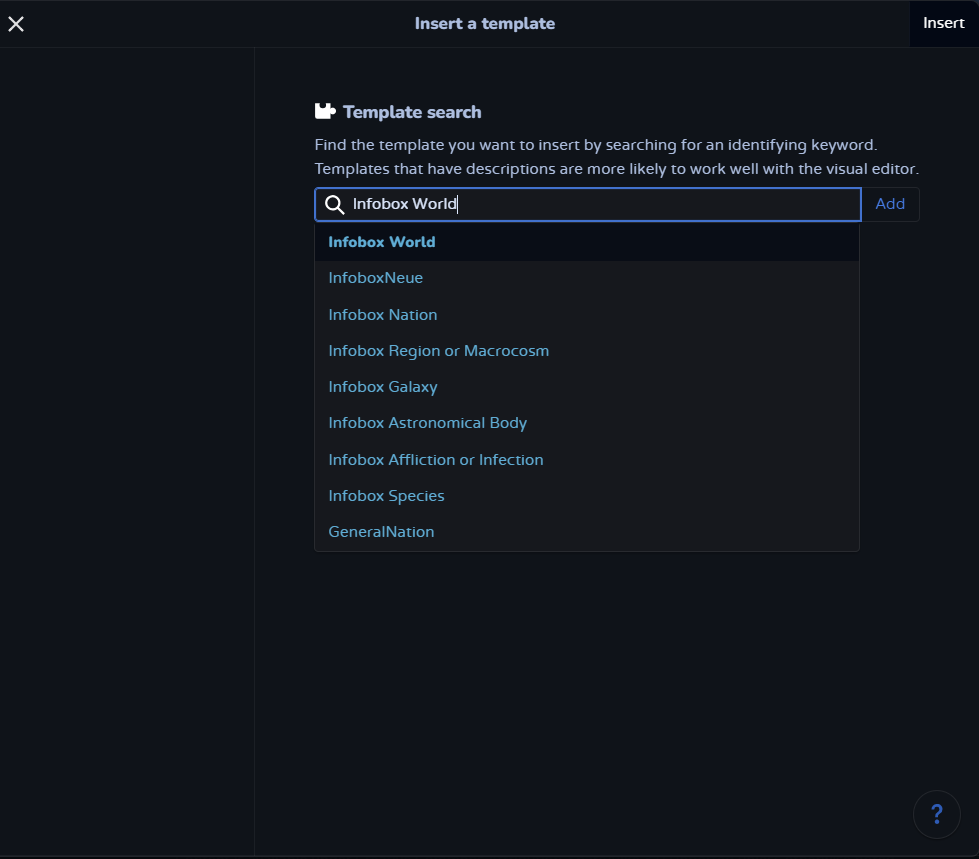Click the Insert a template title
The image size is (979, 859).
[485, 23]
